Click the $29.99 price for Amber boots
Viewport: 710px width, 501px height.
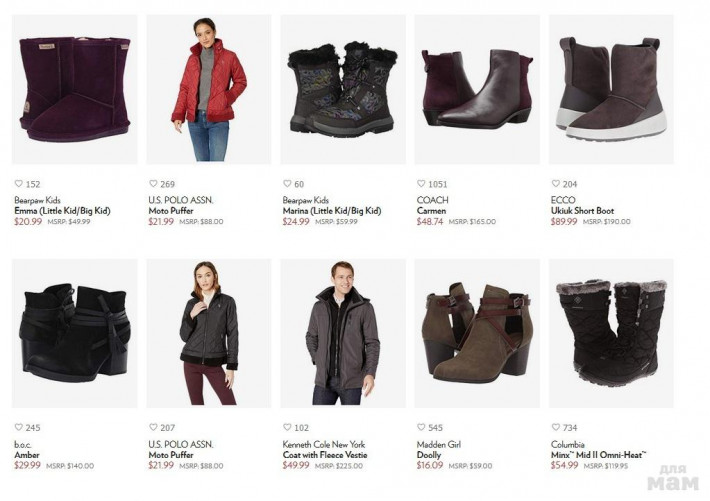28,465
